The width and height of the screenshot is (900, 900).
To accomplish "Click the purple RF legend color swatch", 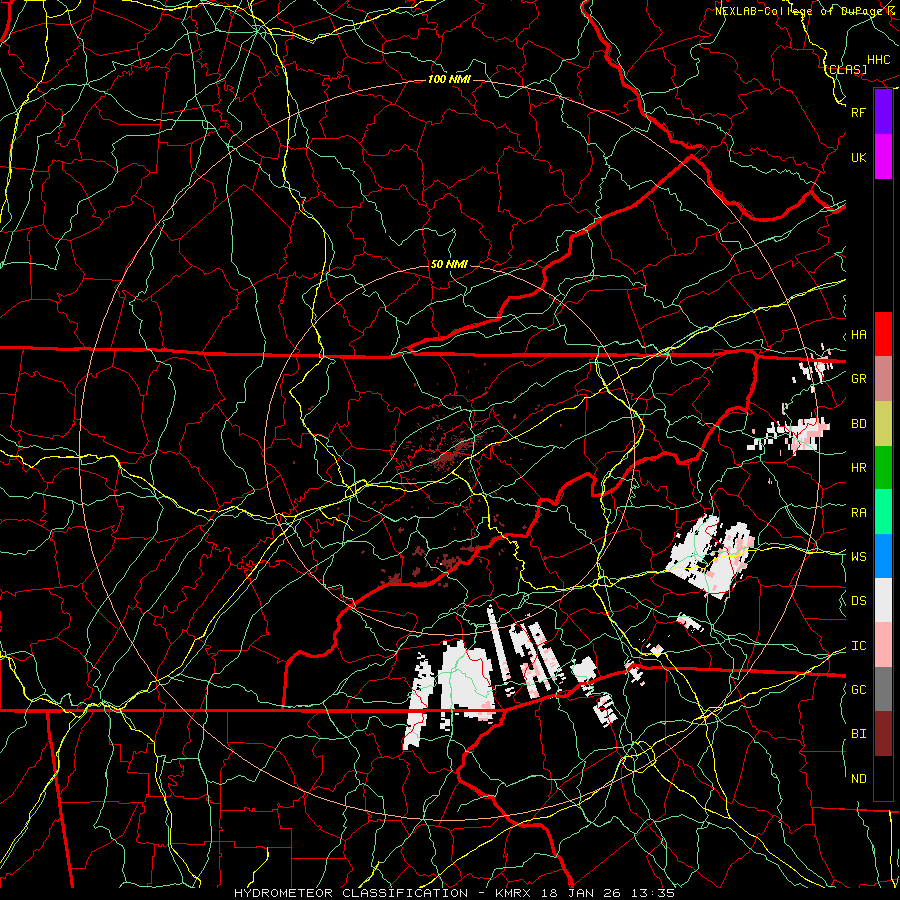I will coord(883,112).
